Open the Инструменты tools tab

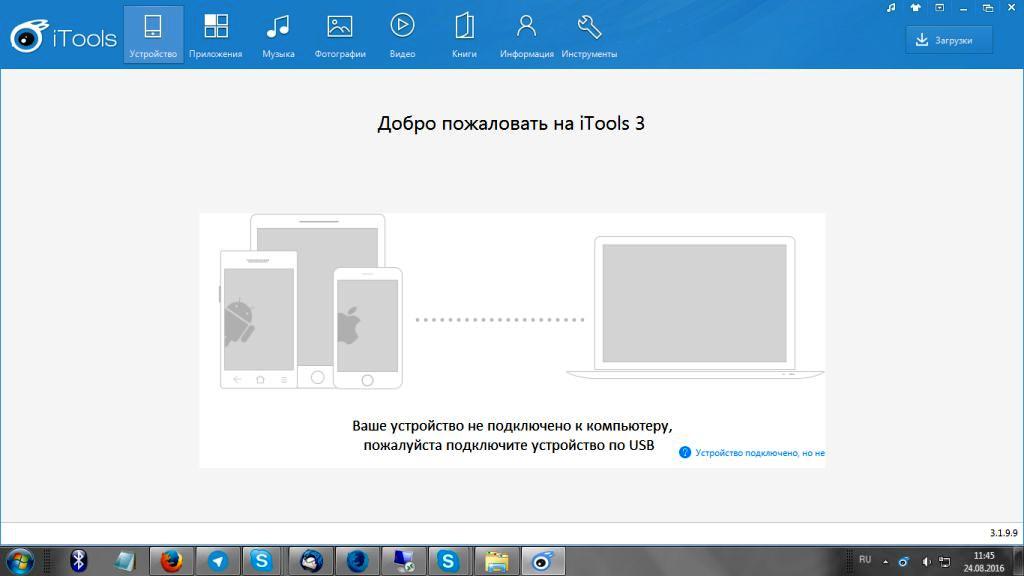(589, 35)
